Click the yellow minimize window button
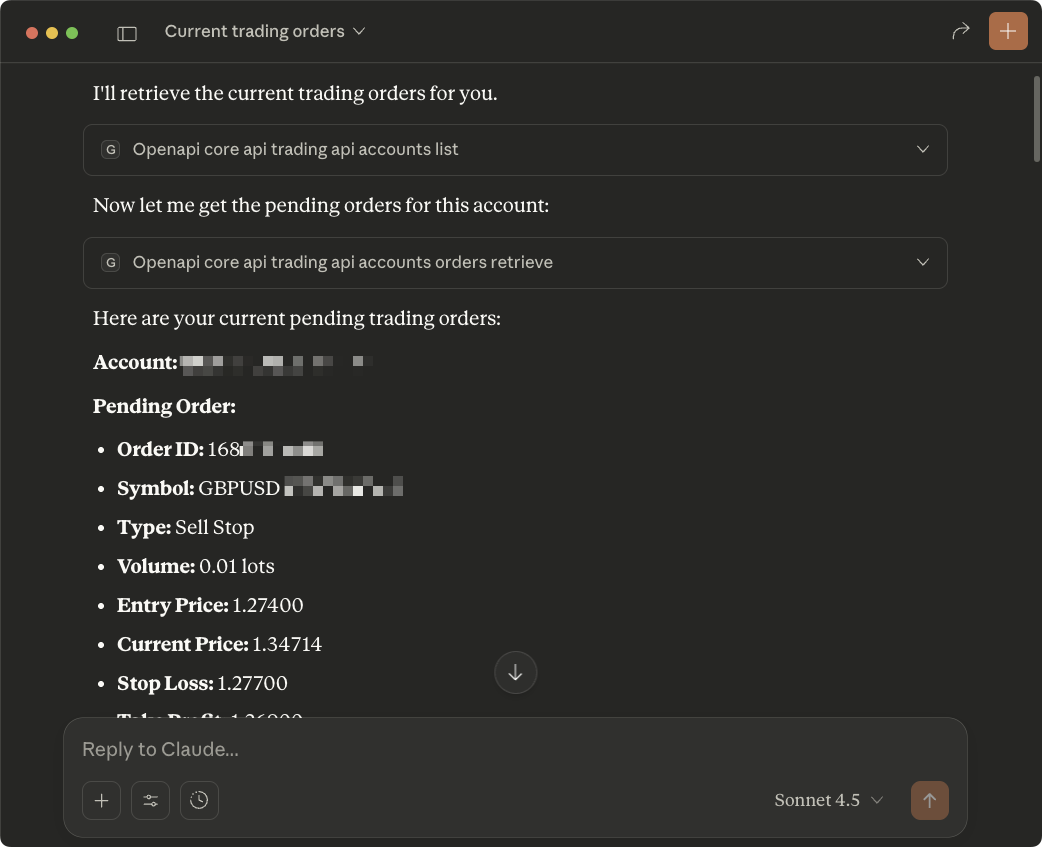1042x847 pixels. [52, 33]
